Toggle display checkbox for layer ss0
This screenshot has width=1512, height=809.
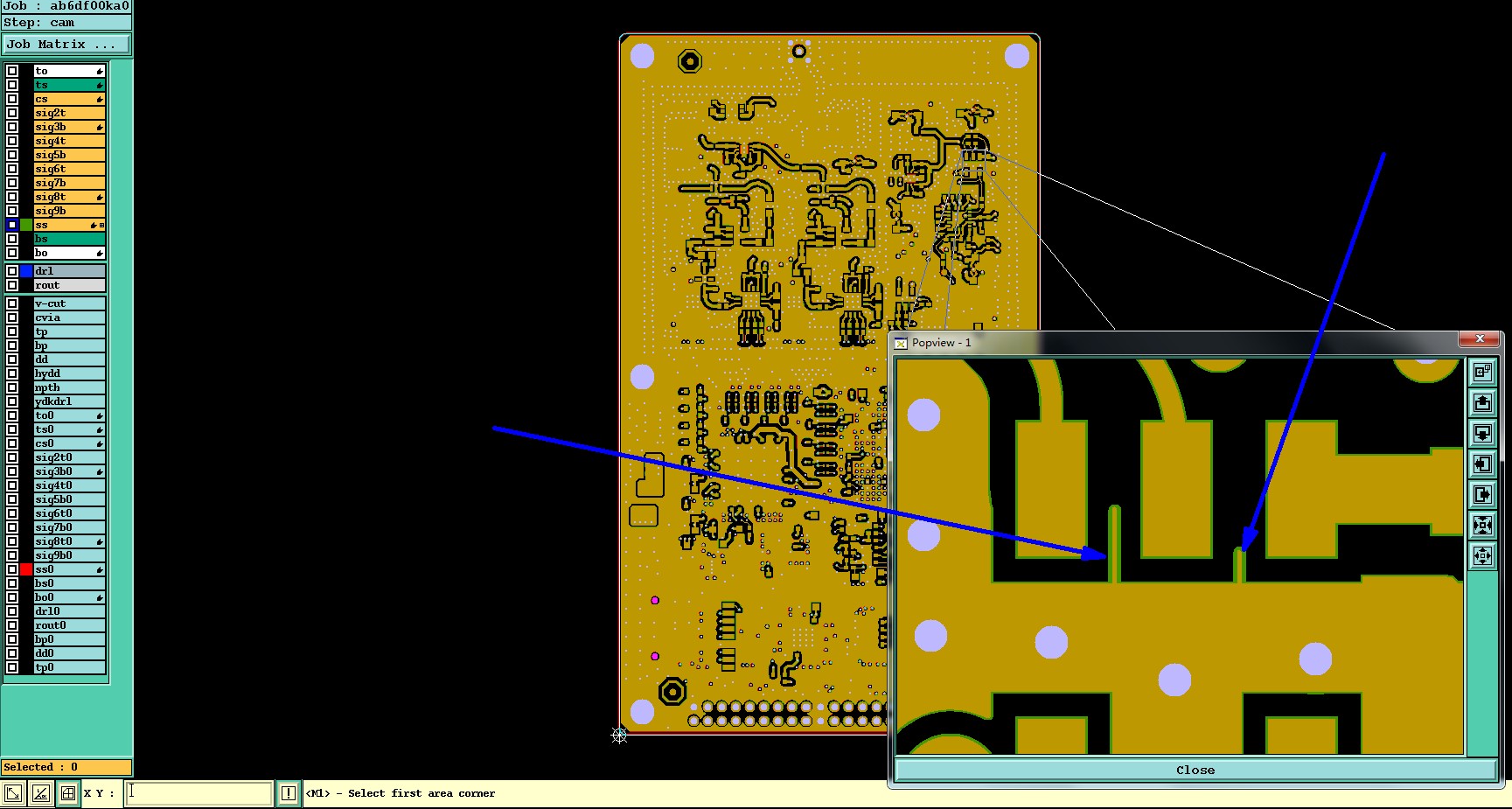(x=12, y=569)
